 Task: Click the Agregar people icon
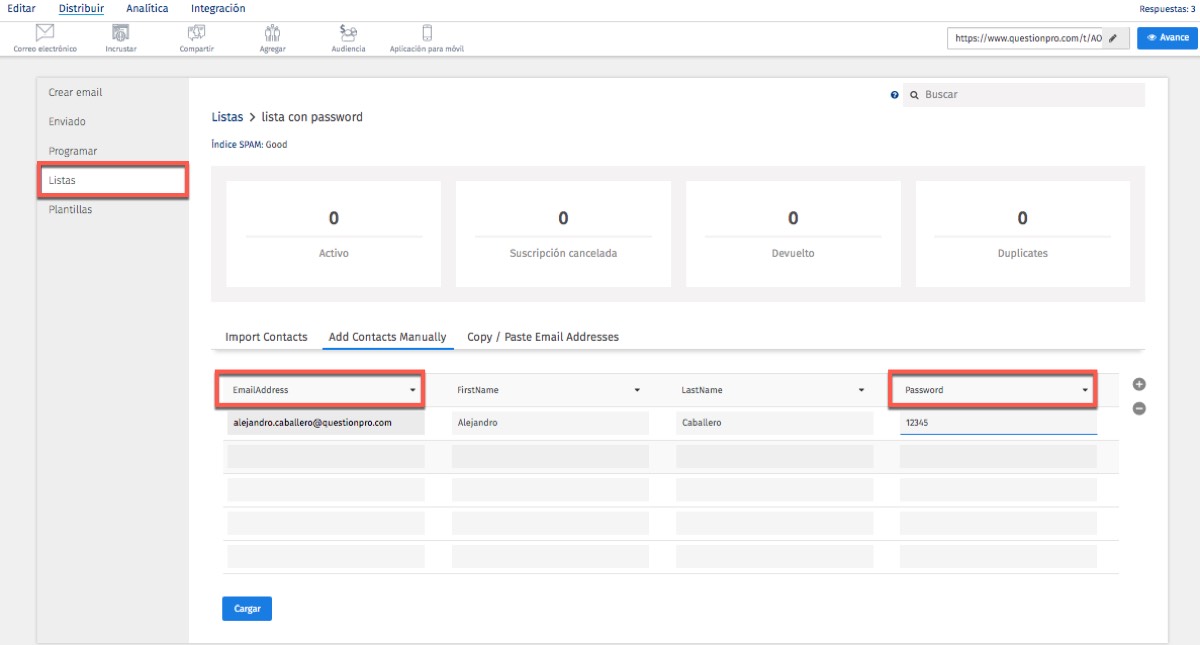tap(272, 34)
